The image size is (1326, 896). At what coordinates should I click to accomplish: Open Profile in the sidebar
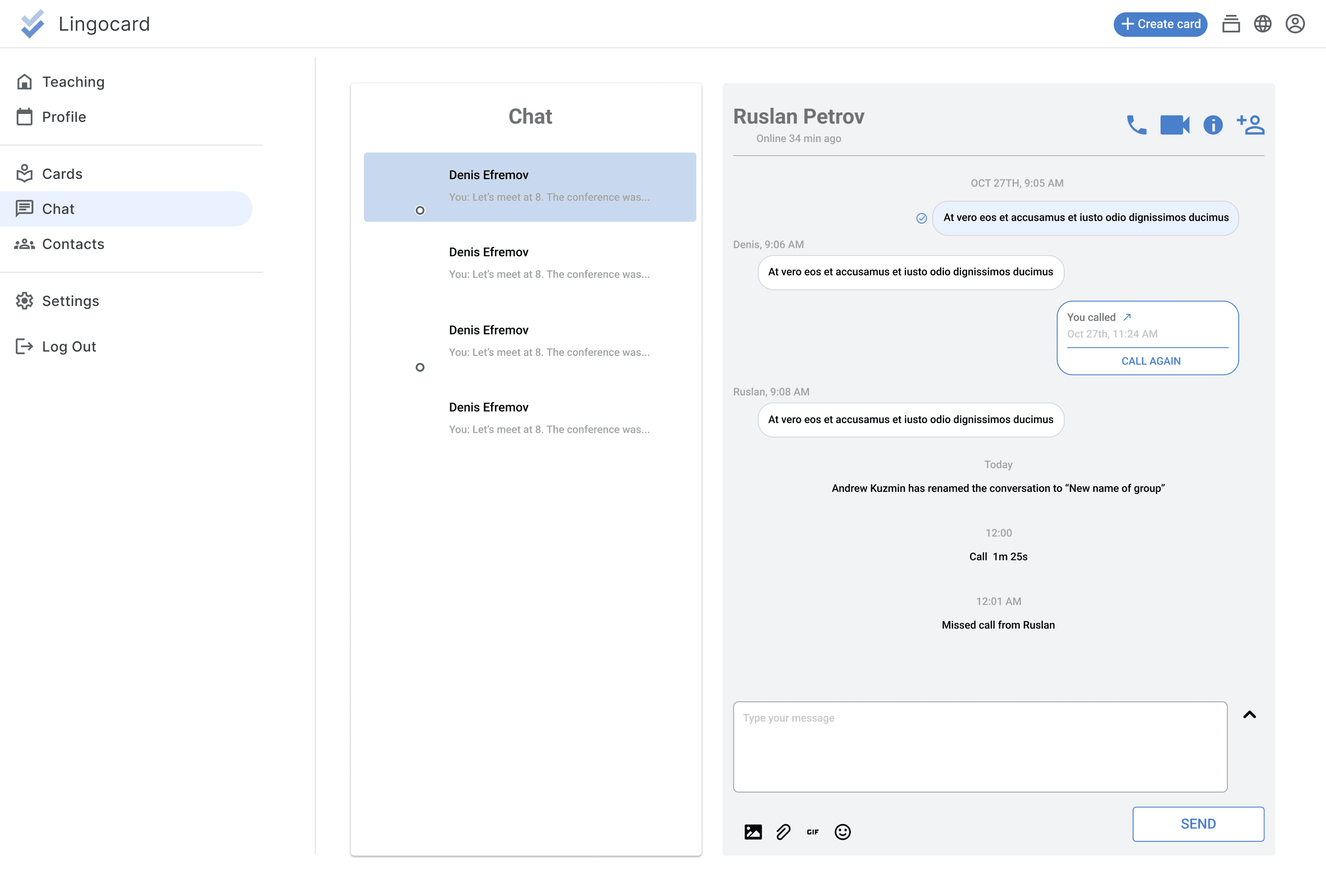click(x=64, y=117)
